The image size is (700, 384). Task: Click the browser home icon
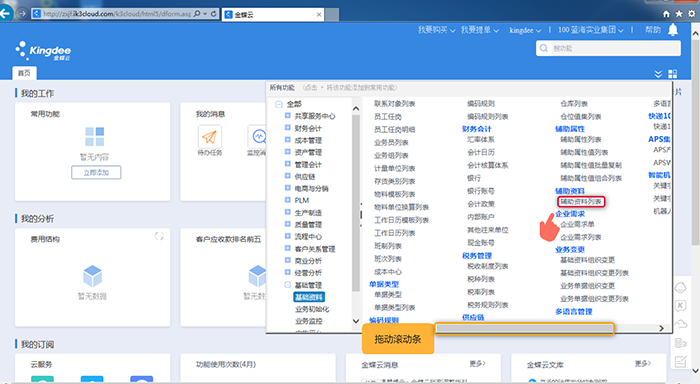click(x=667, y=14)
